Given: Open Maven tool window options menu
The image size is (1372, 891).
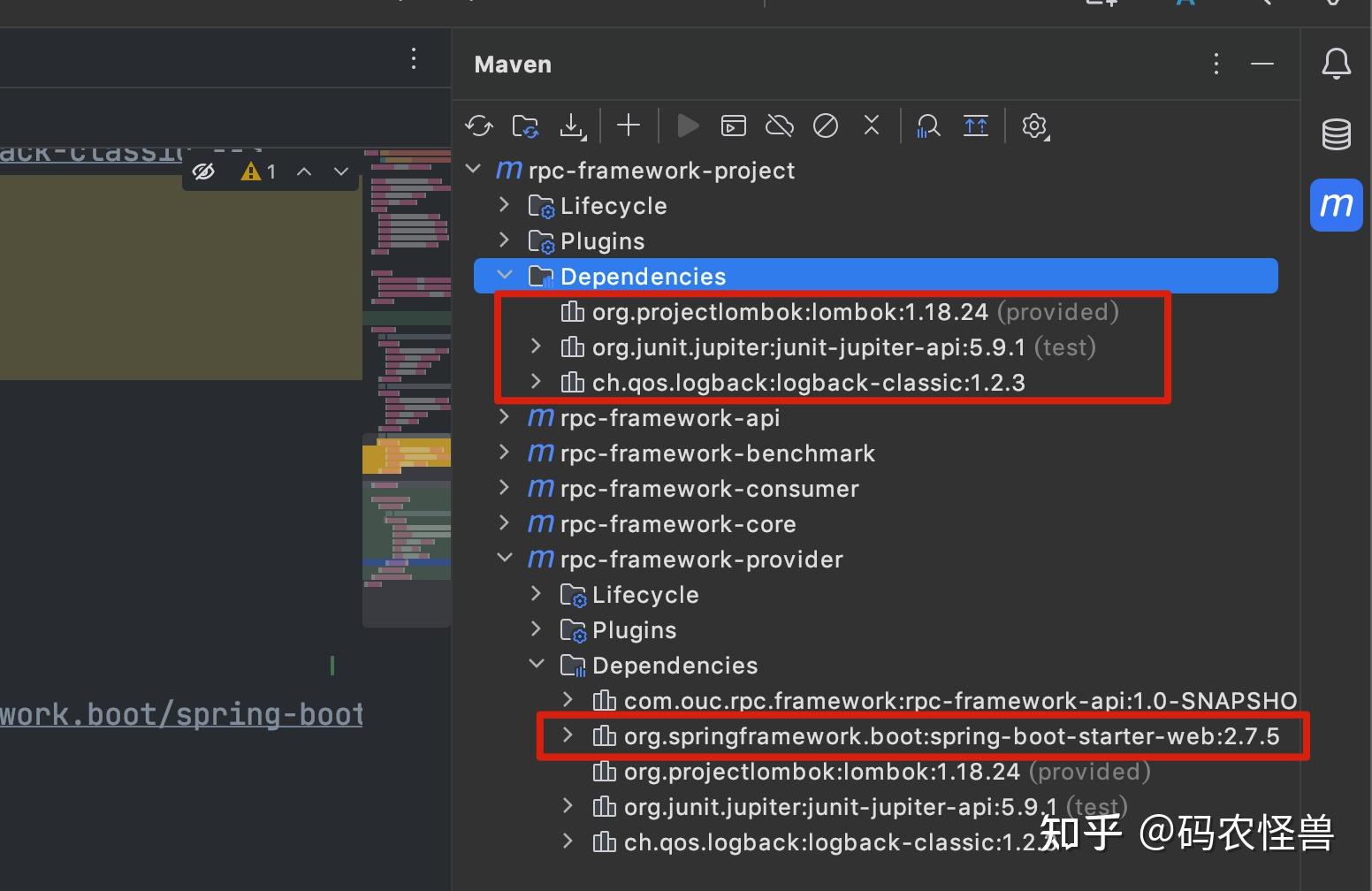Looking at the screenshot, I should (x=1216, y=63).
